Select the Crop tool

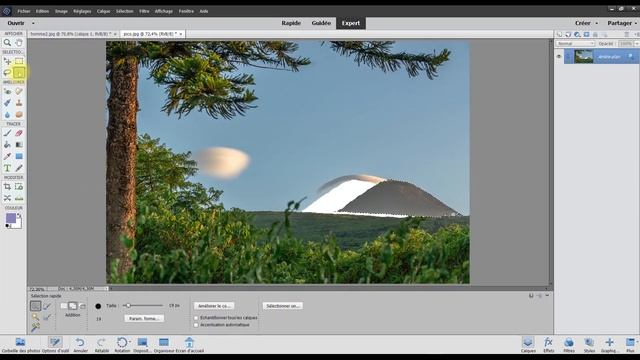[x=7, y=187]
